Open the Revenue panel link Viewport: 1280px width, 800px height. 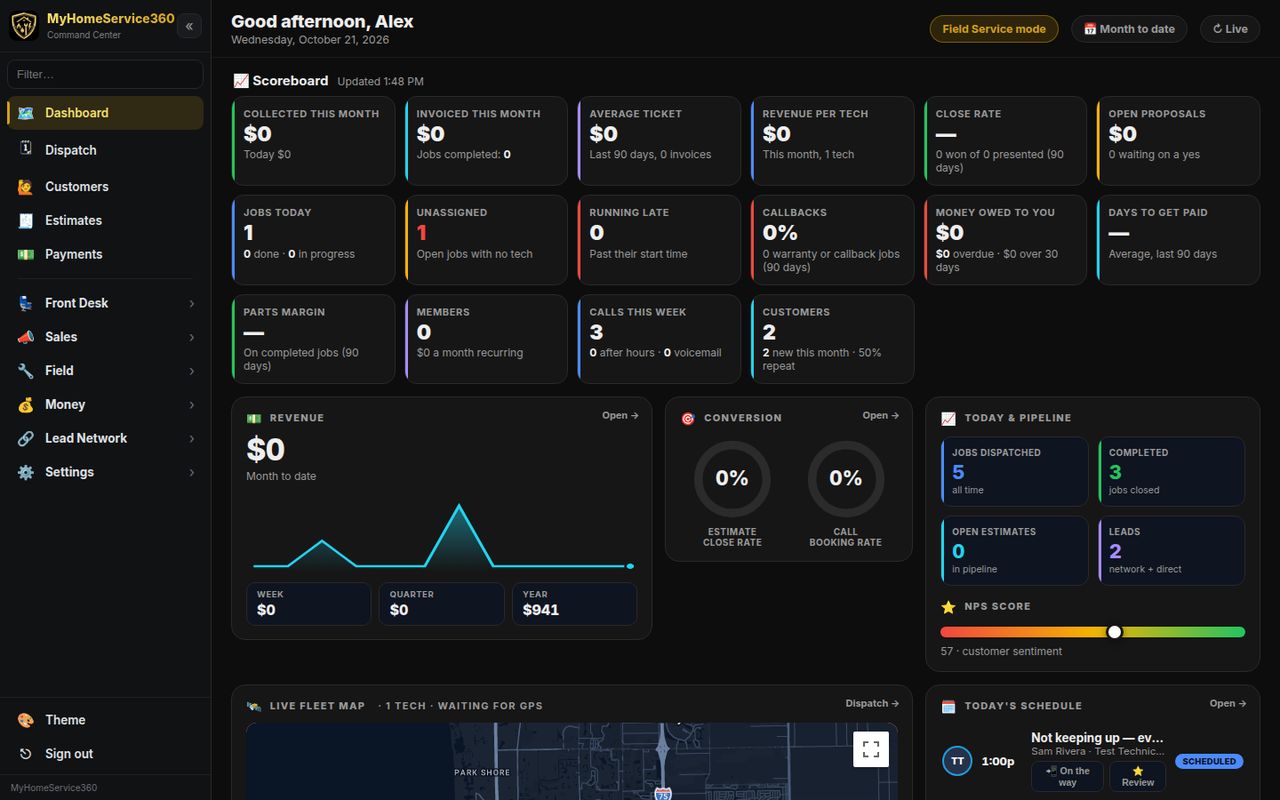(x=620, y=416)
